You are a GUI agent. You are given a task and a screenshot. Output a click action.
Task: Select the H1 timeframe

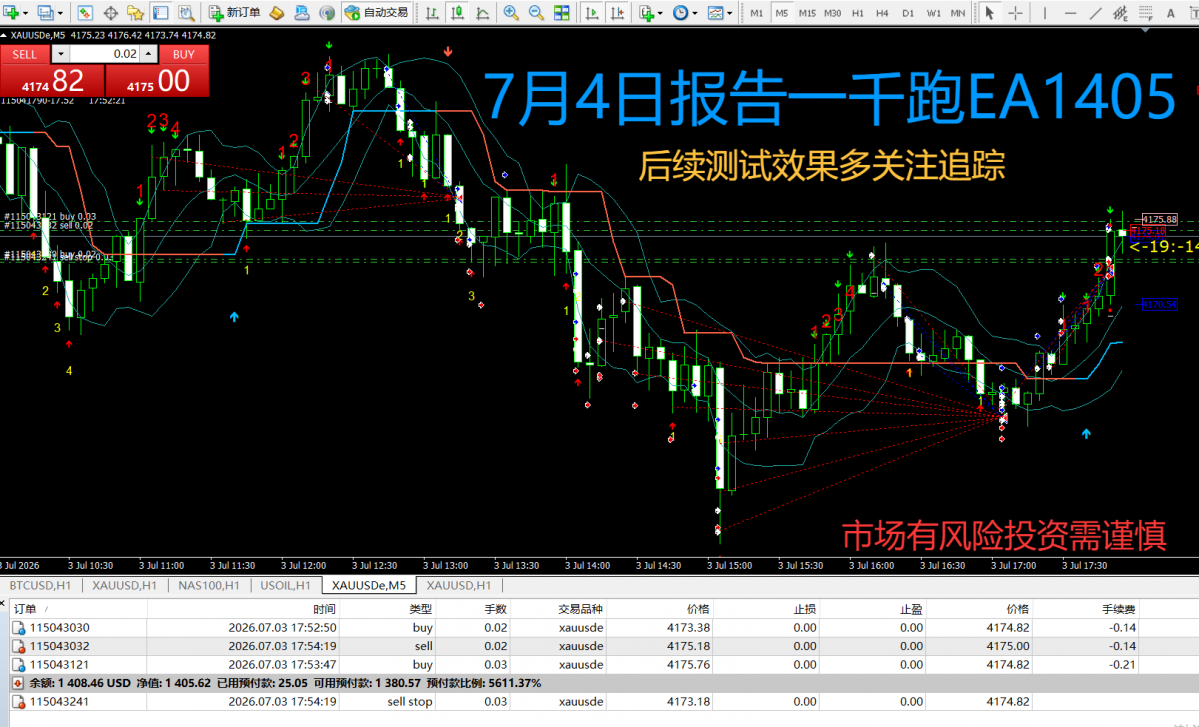click(858, 13)
